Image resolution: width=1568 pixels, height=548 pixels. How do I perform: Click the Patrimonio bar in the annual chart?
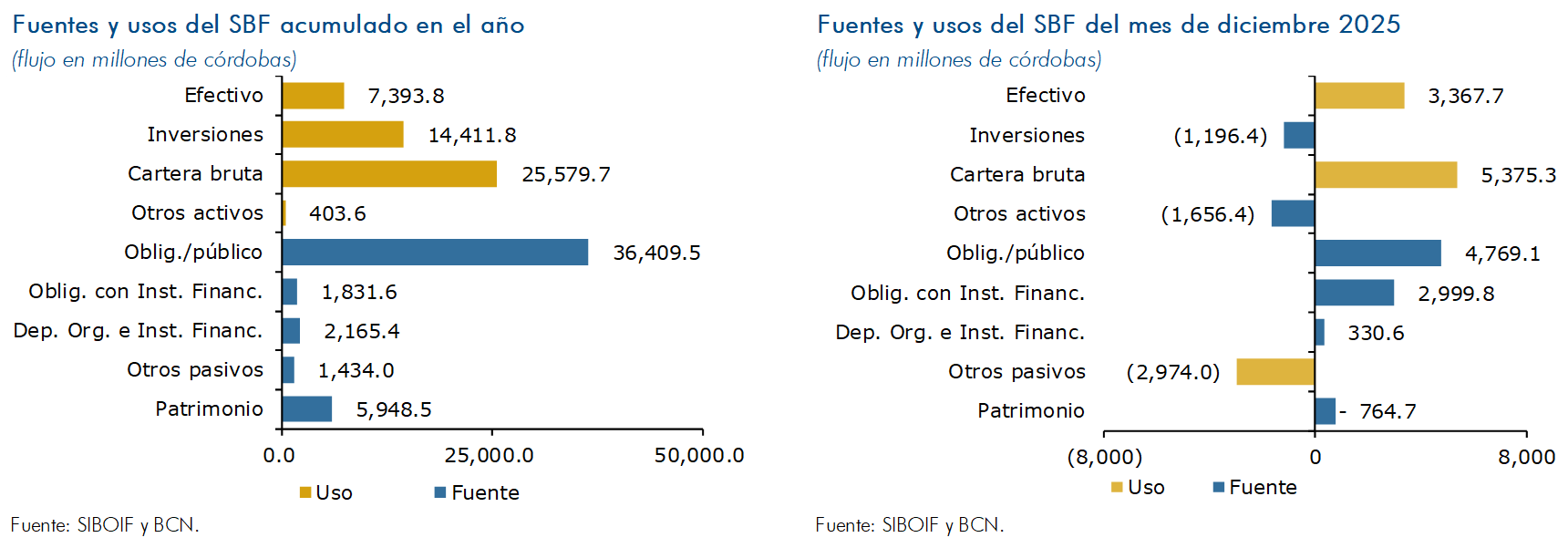(x=307, y=409)
